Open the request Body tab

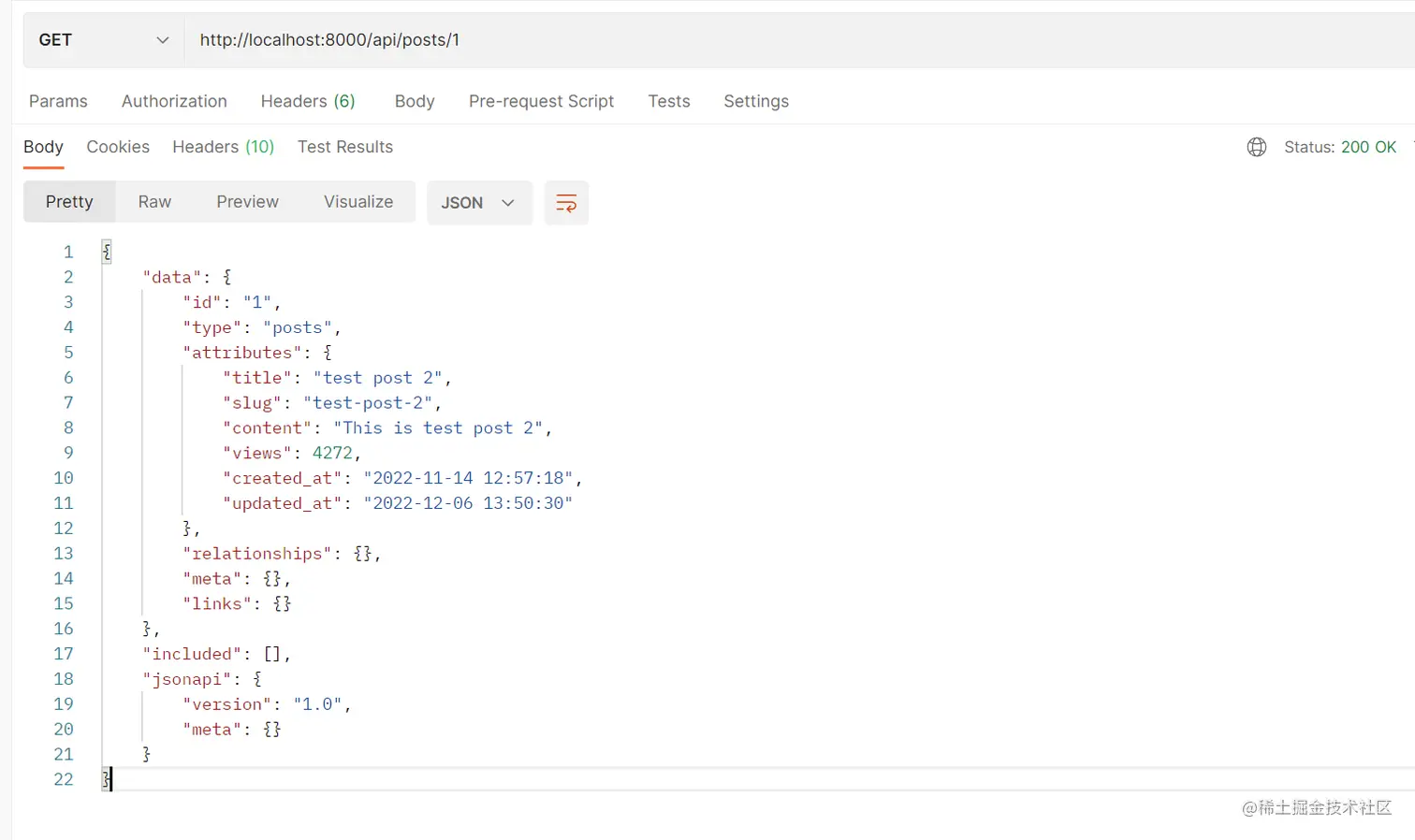tap(415, 101)
